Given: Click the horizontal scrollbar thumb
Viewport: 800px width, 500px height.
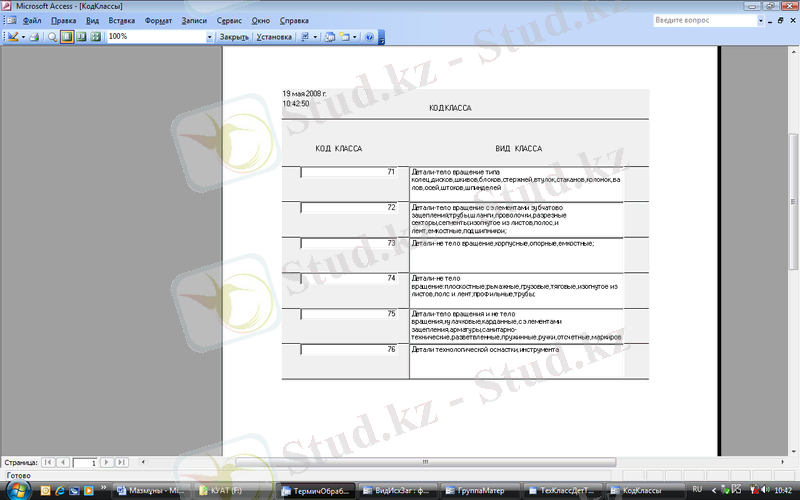Looking at the screenshot, I should coord(425,462).
